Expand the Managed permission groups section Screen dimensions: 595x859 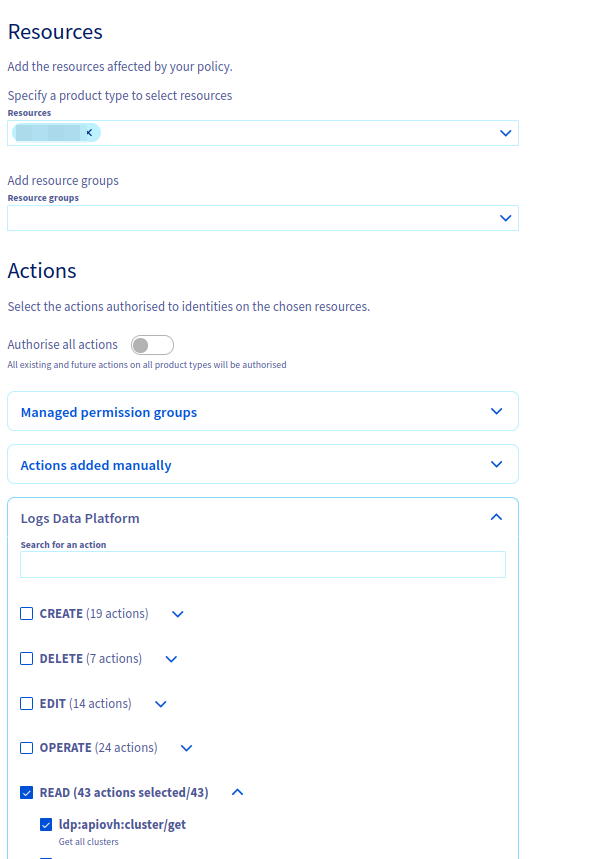click(x=495, y=410)
